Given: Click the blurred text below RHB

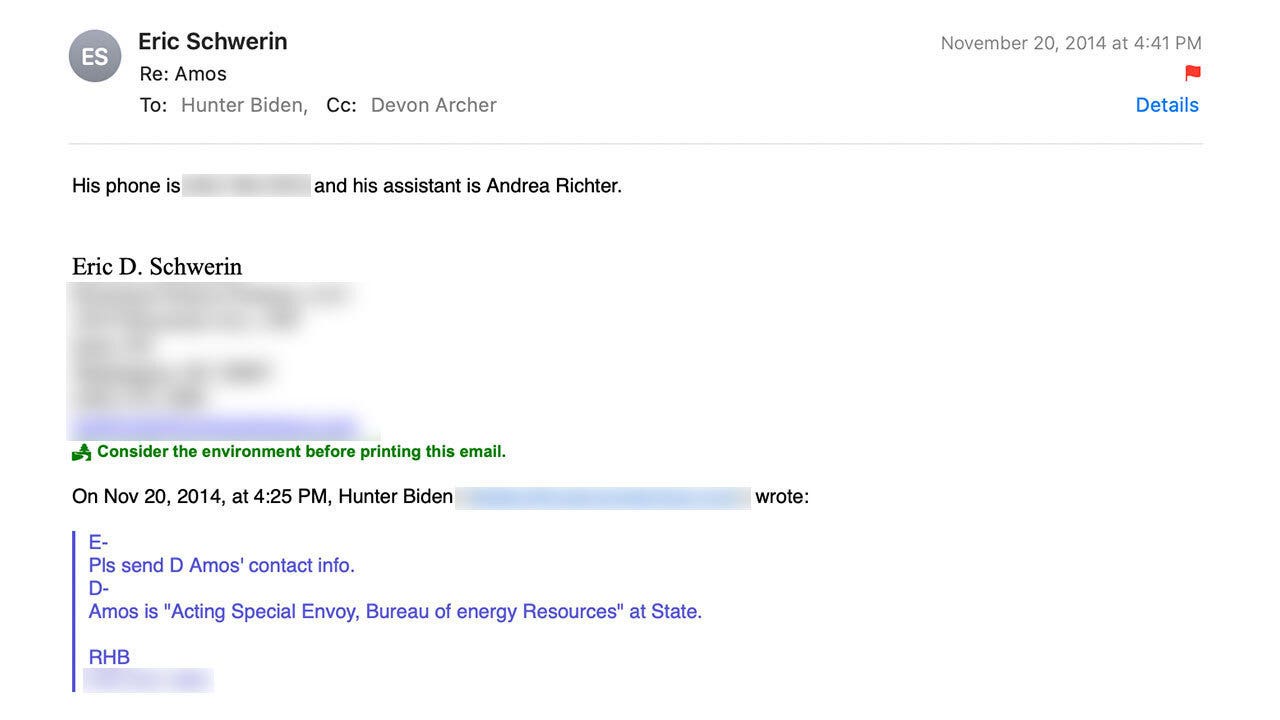Looking at the screenshot, I should click(148, 681).
